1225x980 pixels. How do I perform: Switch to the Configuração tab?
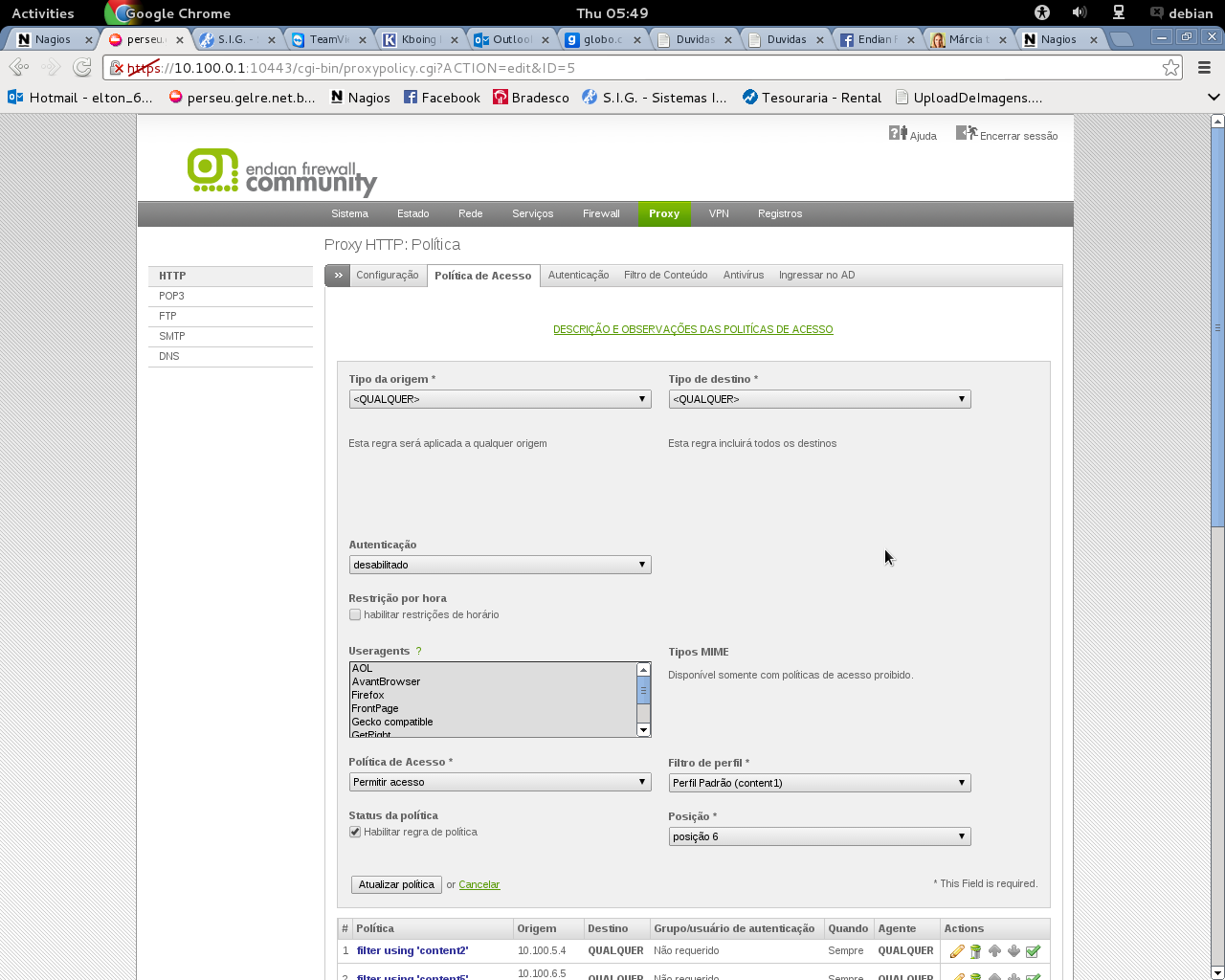(388, 275)
